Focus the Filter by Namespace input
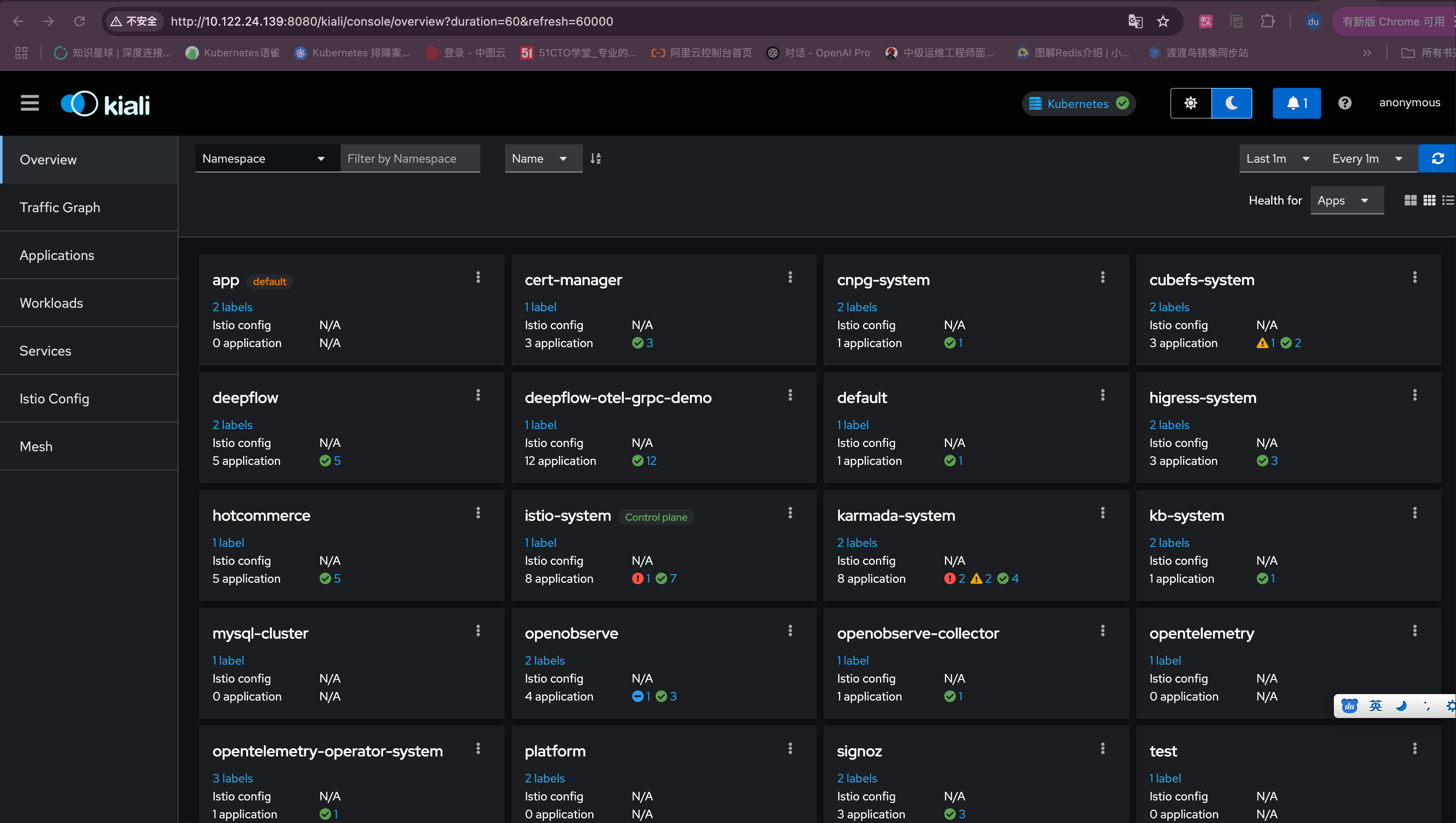Screen dimensions: 1456x823 click(x=410, y=158)
